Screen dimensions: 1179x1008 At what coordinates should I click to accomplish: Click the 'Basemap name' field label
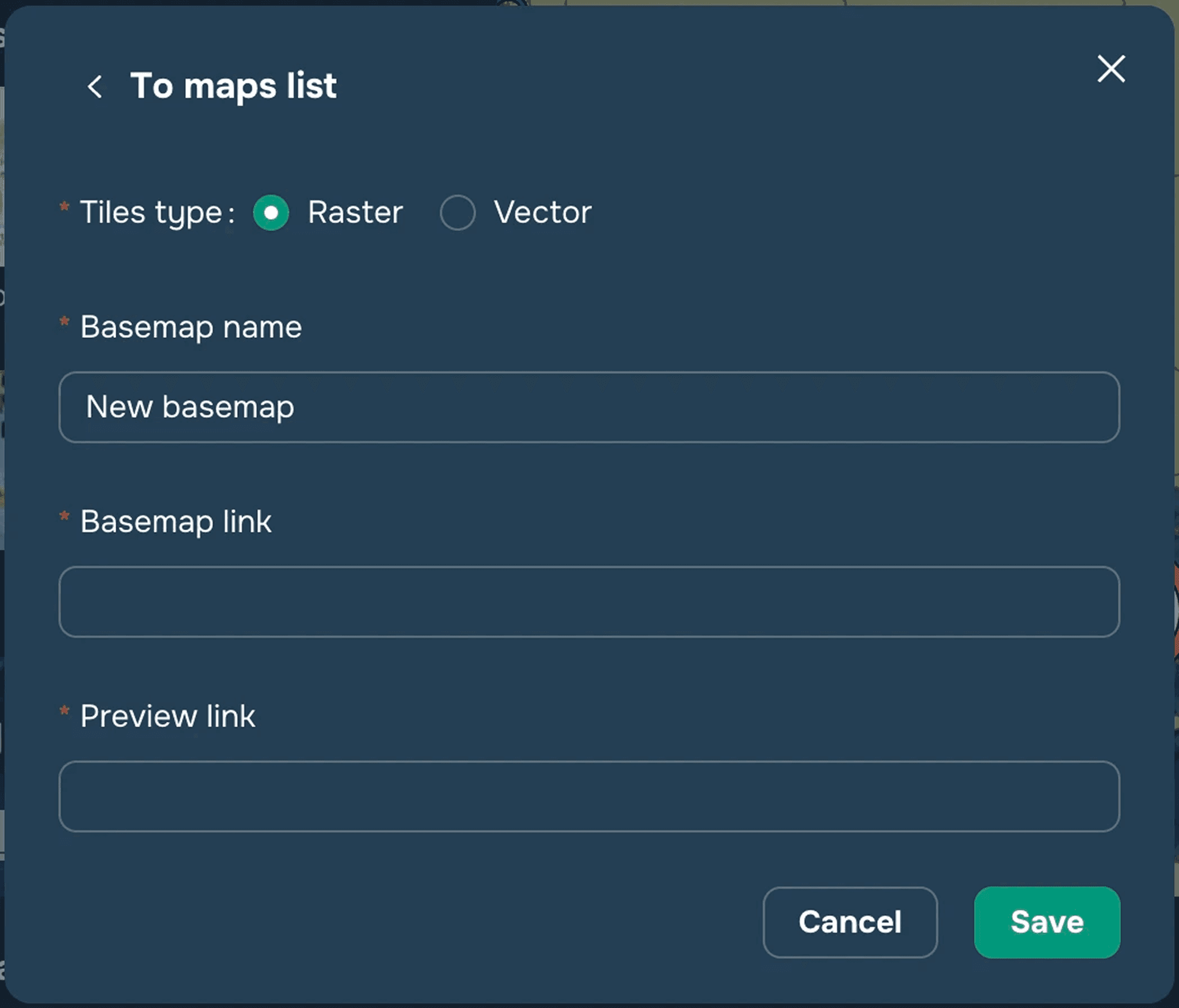click(x=191, y=327)
